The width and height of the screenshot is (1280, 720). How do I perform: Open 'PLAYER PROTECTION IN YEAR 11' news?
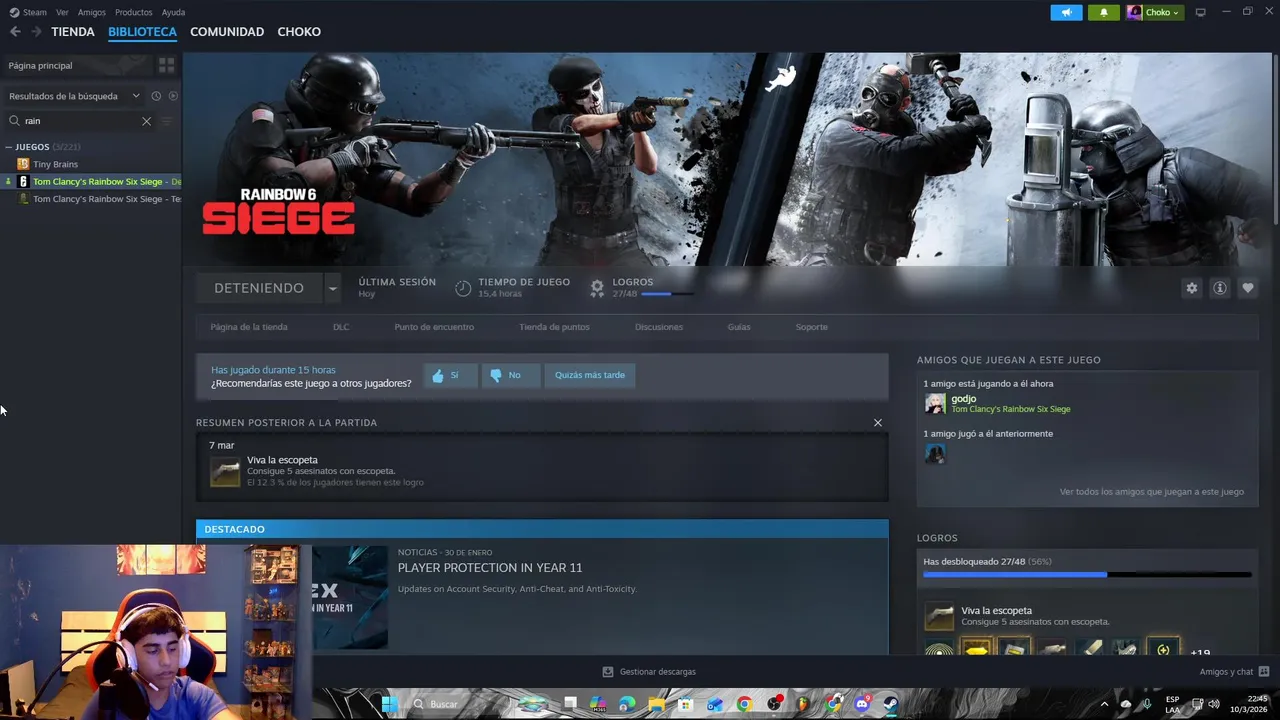[490, 568]
